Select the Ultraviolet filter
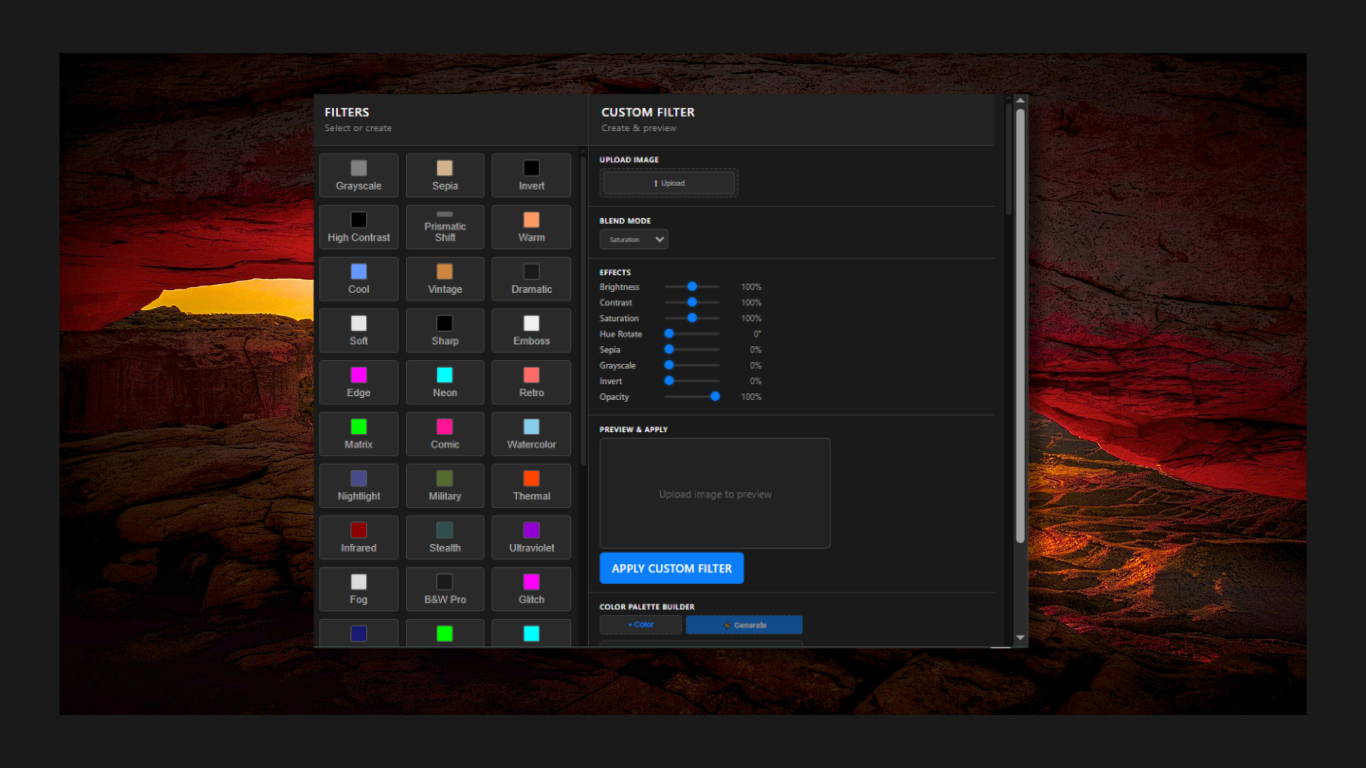 pyautogui.click(x=530, y=537)
